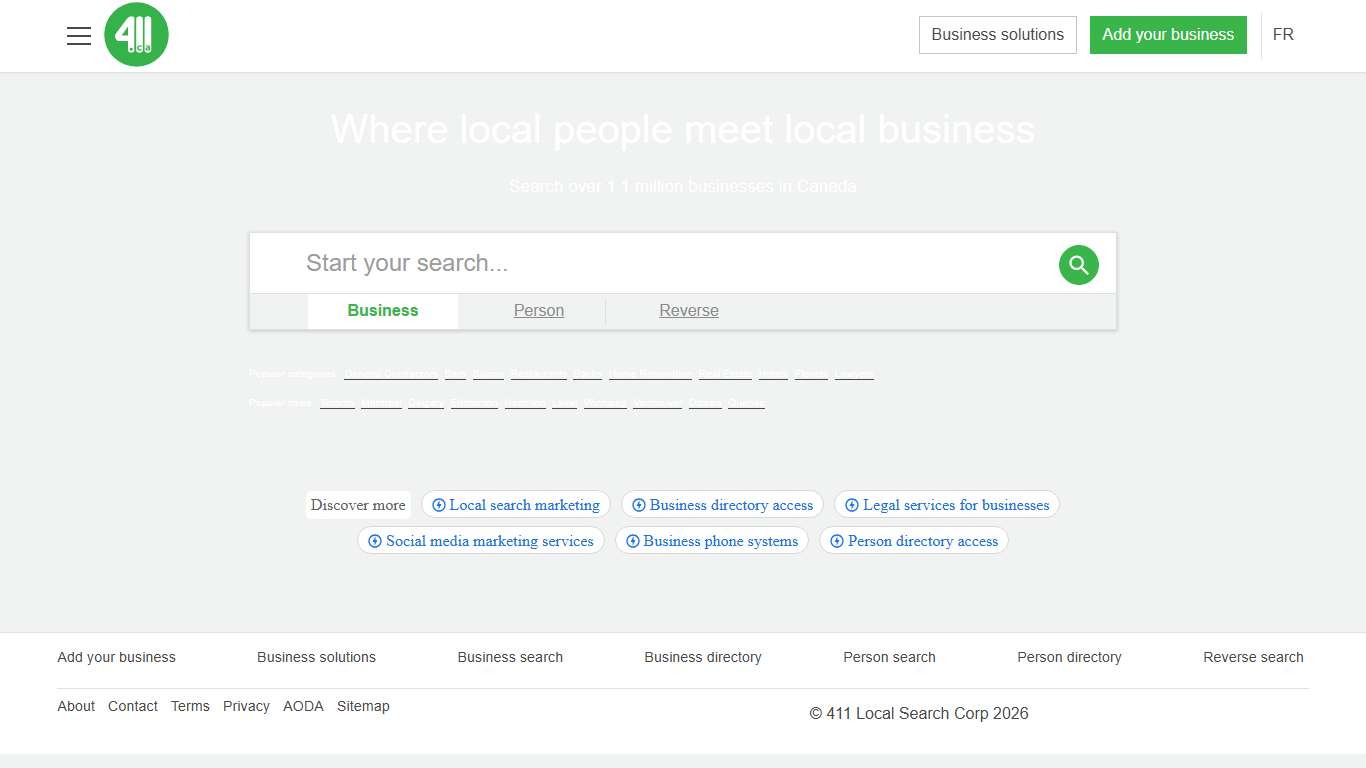Select the Local search marketing discovery chip
Screen dimensions: 1366x768
516,504
